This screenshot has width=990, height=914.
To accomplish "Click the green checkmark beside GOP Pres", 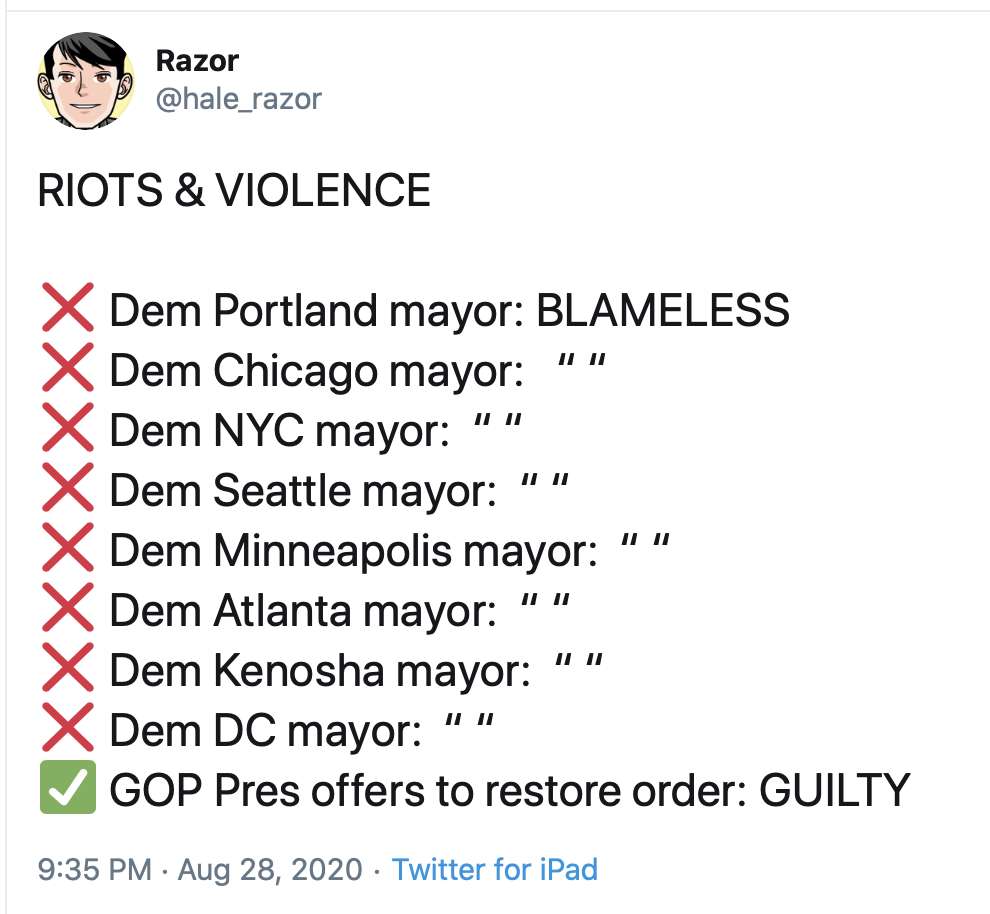I will coord(68,787).
